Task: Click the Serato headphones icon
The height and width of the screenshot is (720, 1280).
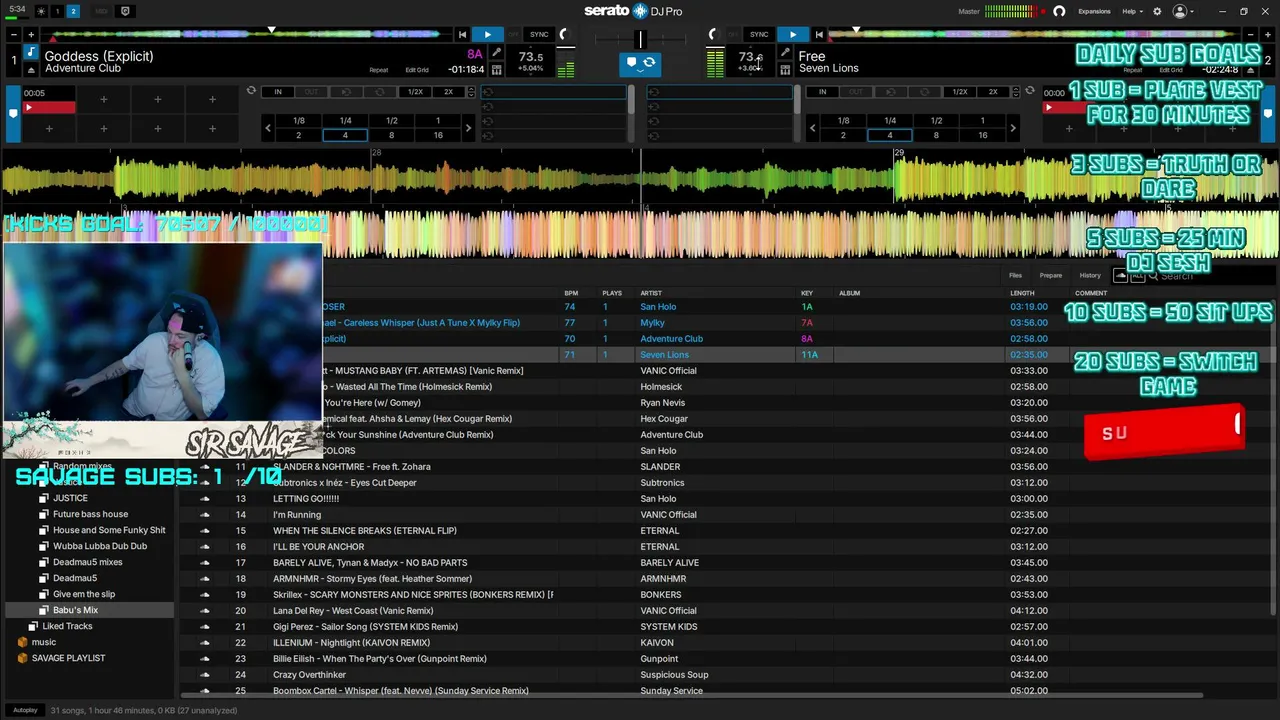Action: (1059, 11)
